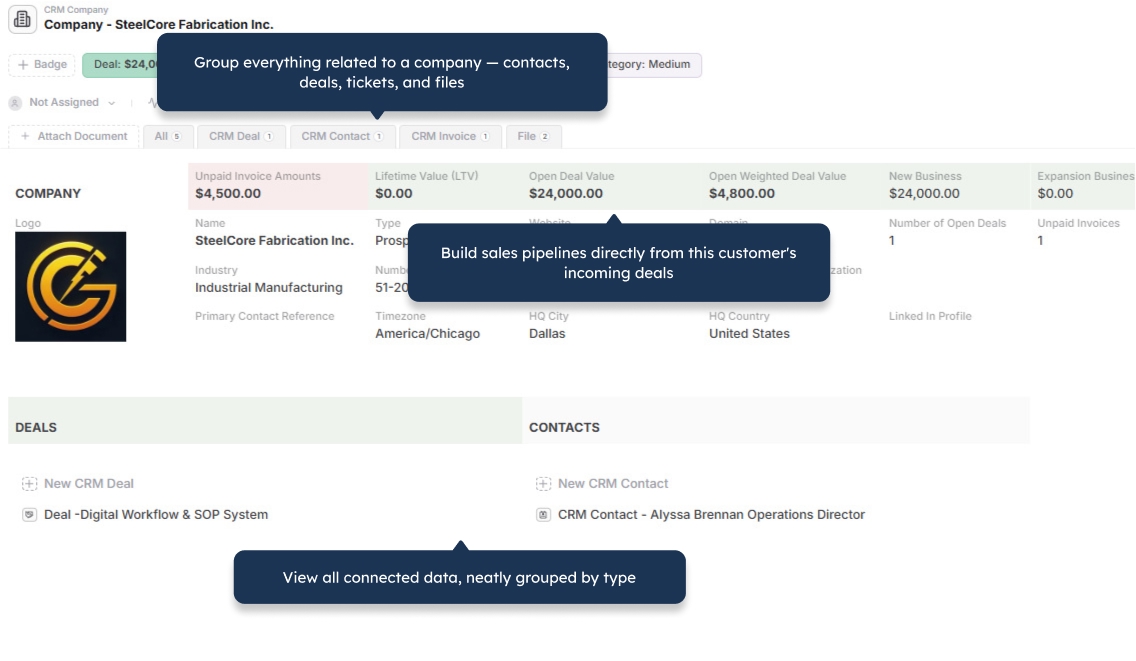The image size is (1136, 661).
Task: Create a New CRM Deal
Action: tap(88, 483)
